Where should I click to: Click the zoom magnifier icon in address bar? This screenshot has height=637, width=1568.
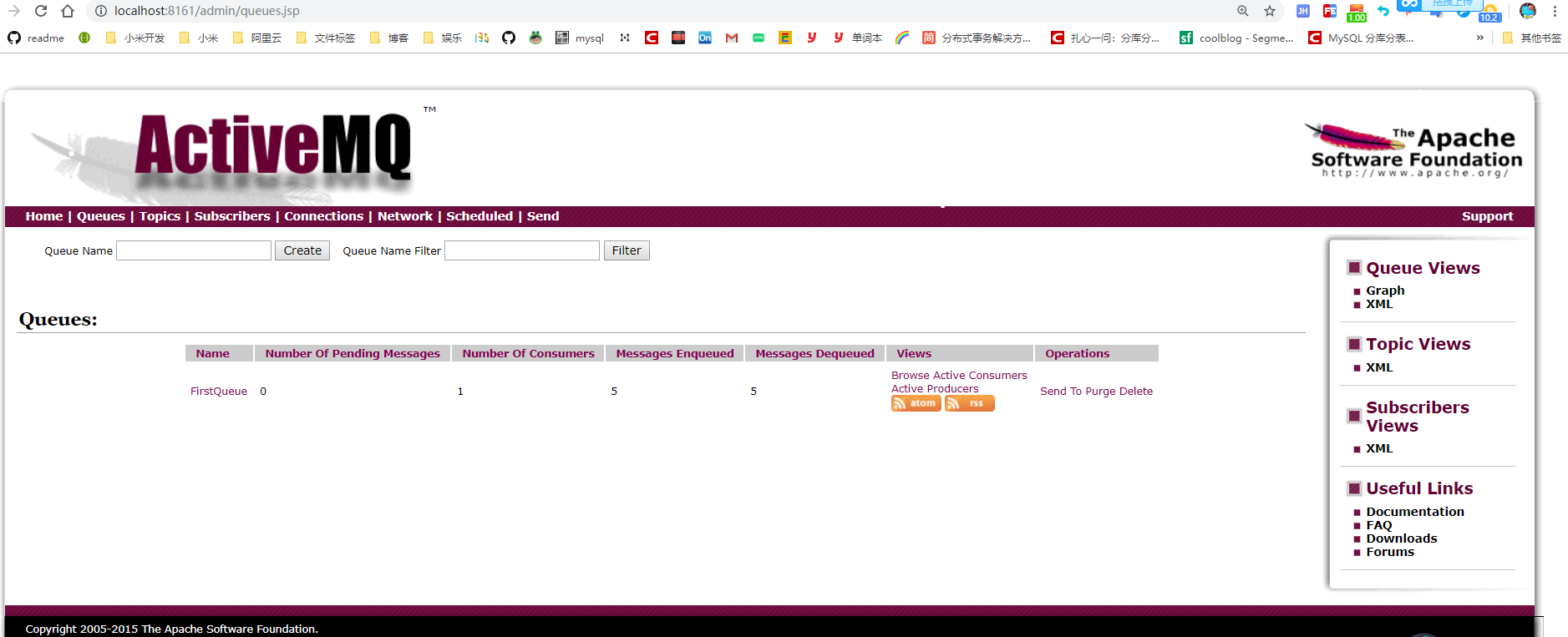click(1243, 11)
